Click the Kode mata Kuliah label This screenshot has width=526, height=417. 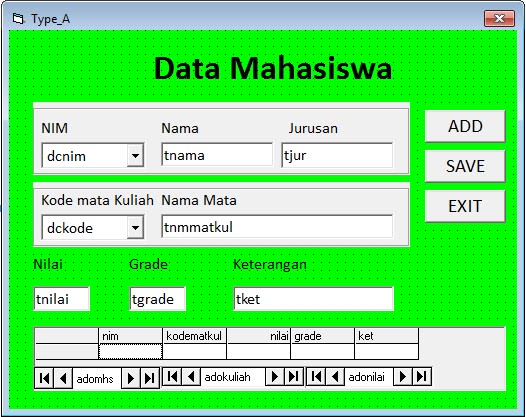(x=97, y=200)
